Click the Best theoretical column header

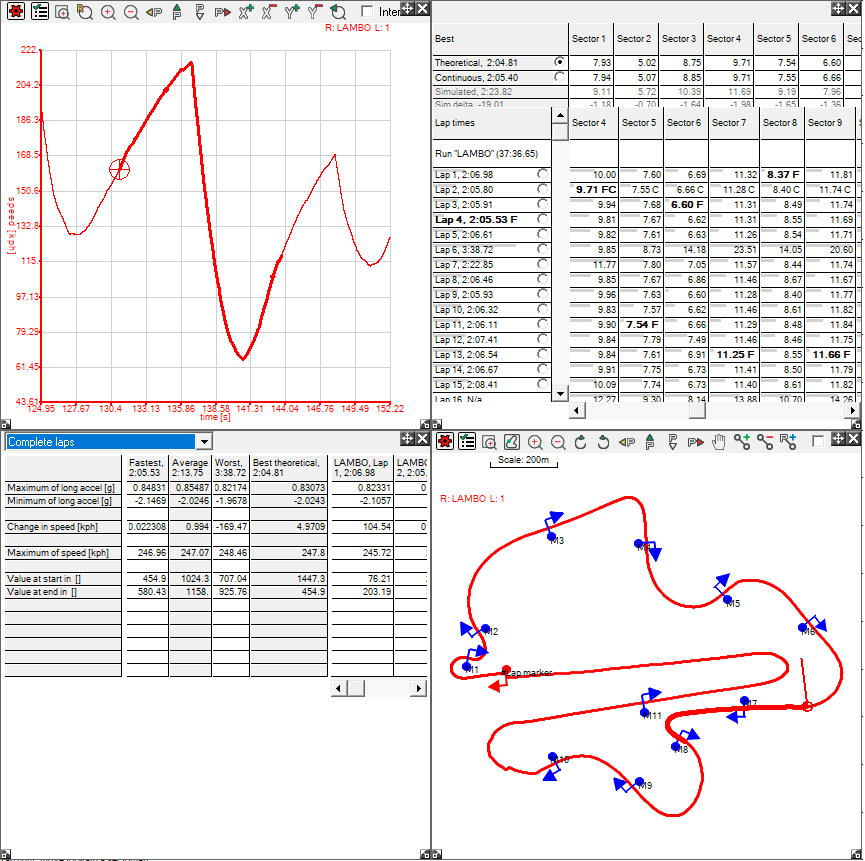289,468
